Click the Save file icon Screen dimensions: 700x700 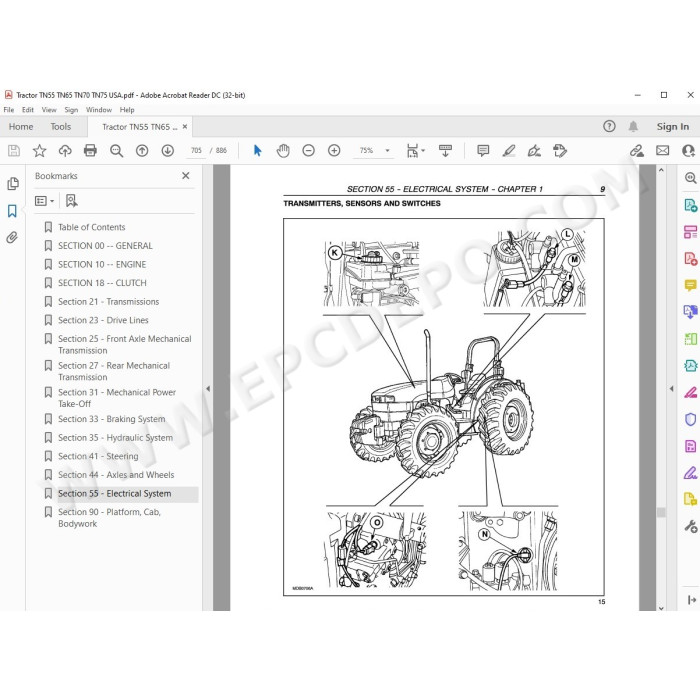click(x=14, y=151)
